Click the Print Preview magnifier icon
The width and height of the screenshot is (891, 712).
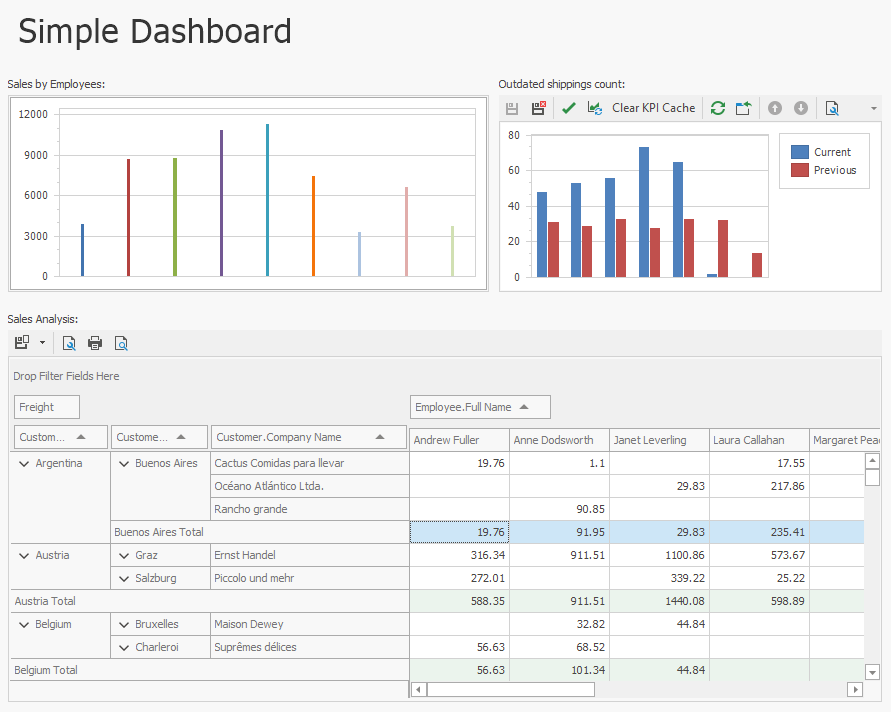tap(121, 343)
